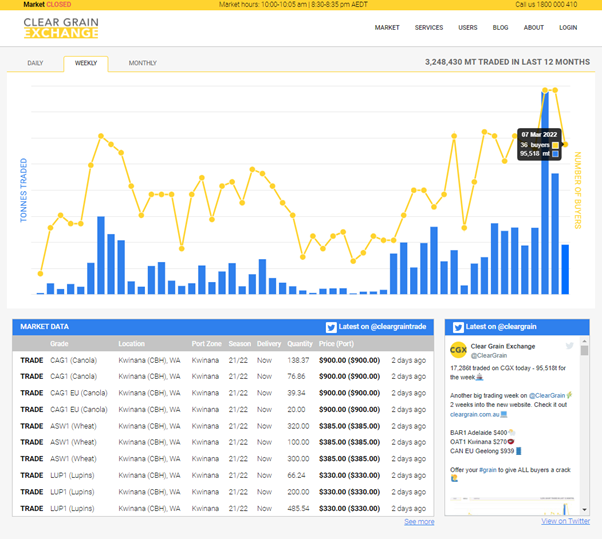Click the 138.37 quantity Canola trade row
Screen dimensions: 602x539
pos(223,360)
